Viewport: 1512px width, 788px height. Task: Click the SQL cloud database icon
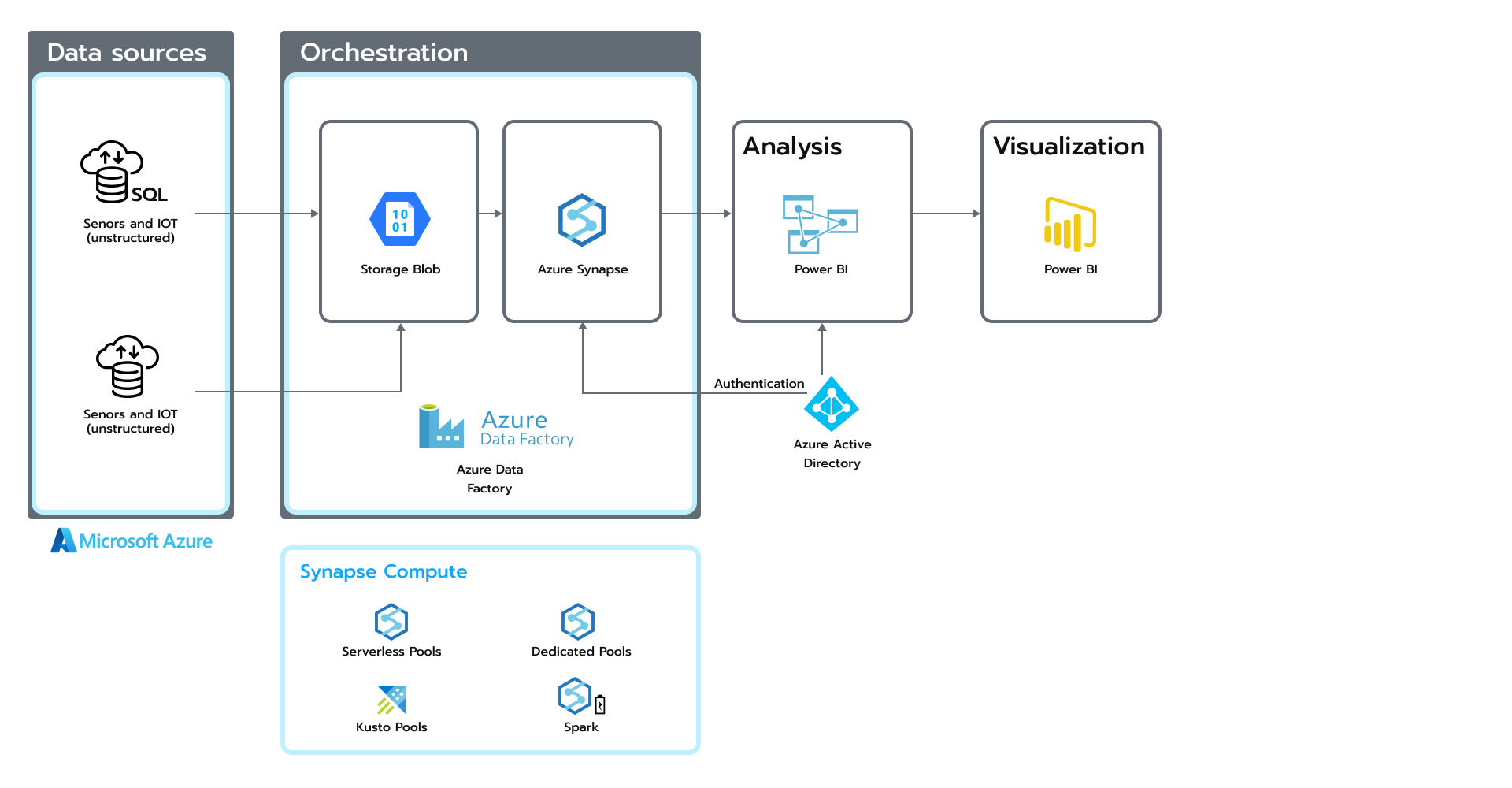point(124,172)
